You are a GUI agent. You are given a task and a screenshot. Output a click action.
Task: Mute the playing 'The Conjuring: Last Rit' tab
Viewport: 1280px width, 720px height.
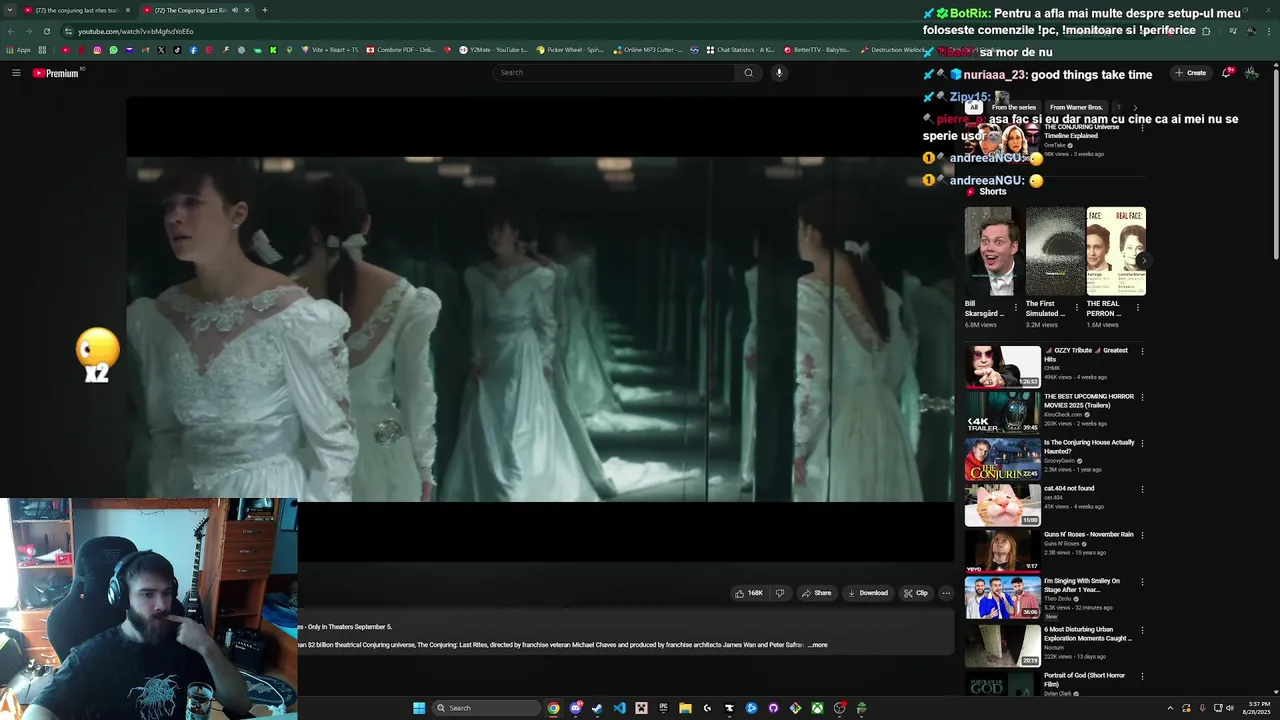(x=235, y=10)
